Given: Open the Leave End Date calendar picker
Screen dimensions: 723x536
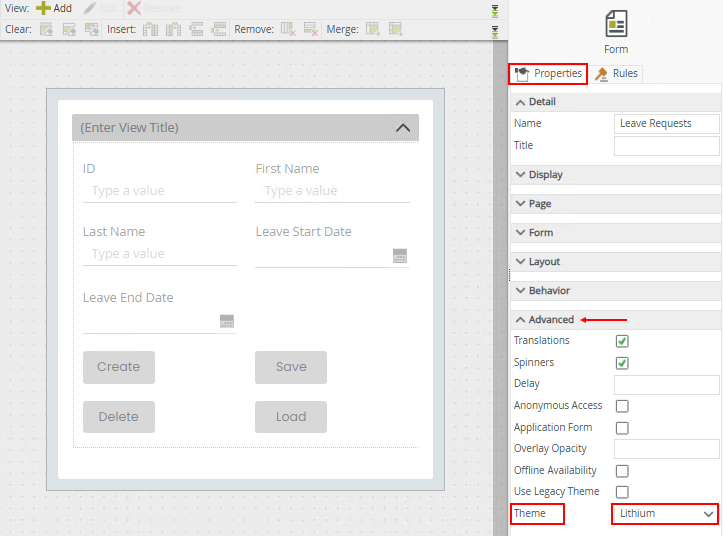Looking at the screenshot, I should pyautogui.click(x=227, y=321).
